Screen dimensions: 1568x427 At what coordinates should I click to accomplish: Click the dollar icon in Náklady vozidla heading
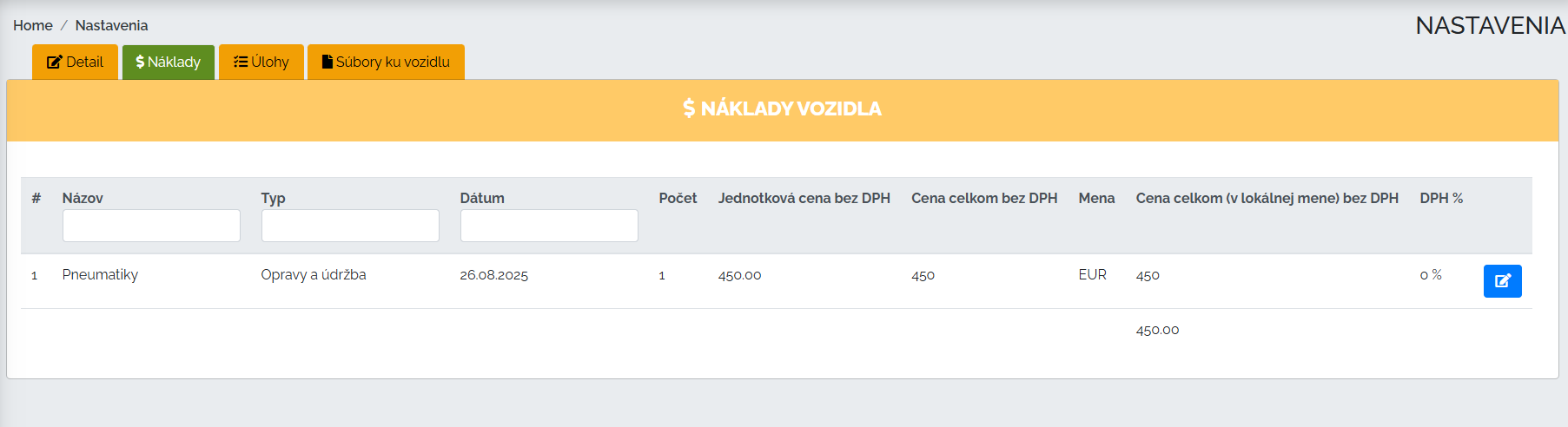[689, 108]
